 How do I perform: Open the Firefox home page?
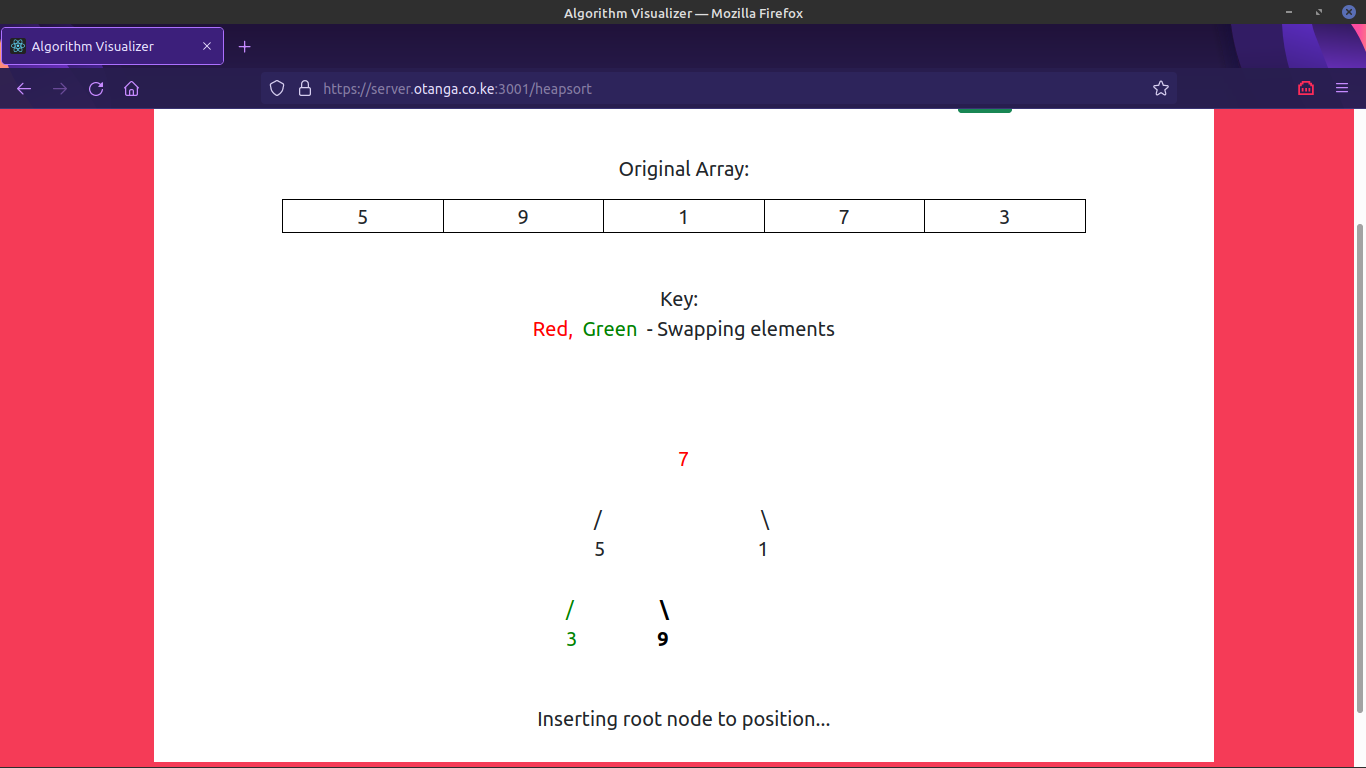(x=131, y=88)
